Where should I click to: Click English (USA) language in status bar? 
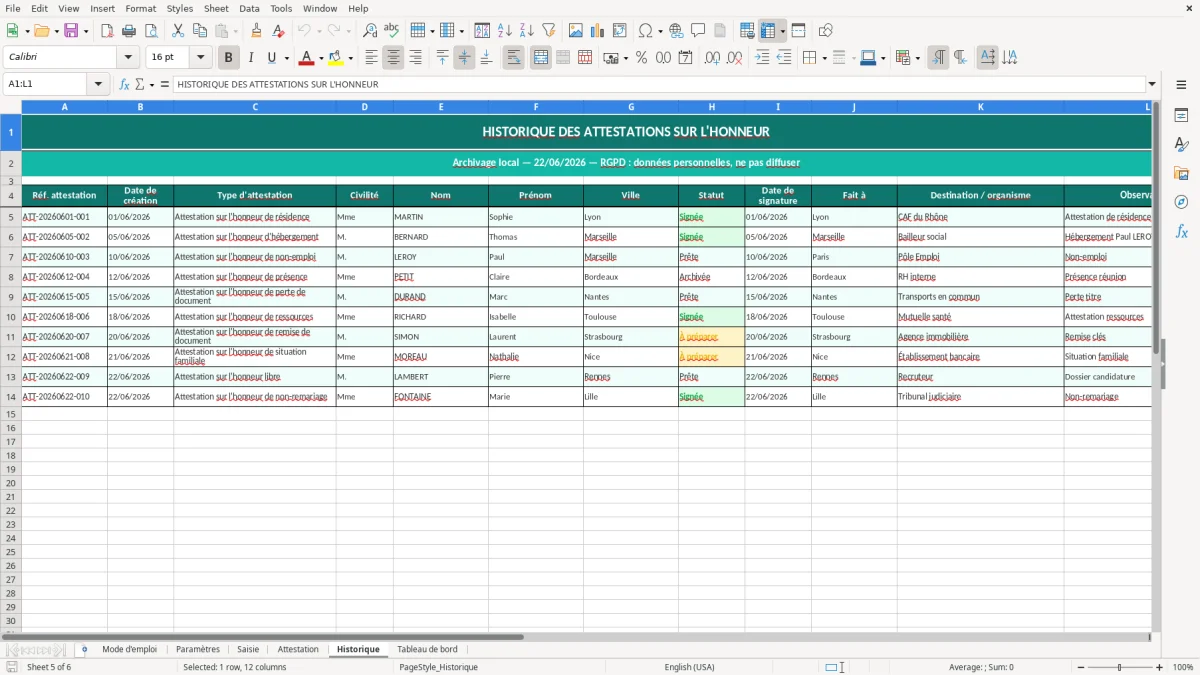(689, 667)
